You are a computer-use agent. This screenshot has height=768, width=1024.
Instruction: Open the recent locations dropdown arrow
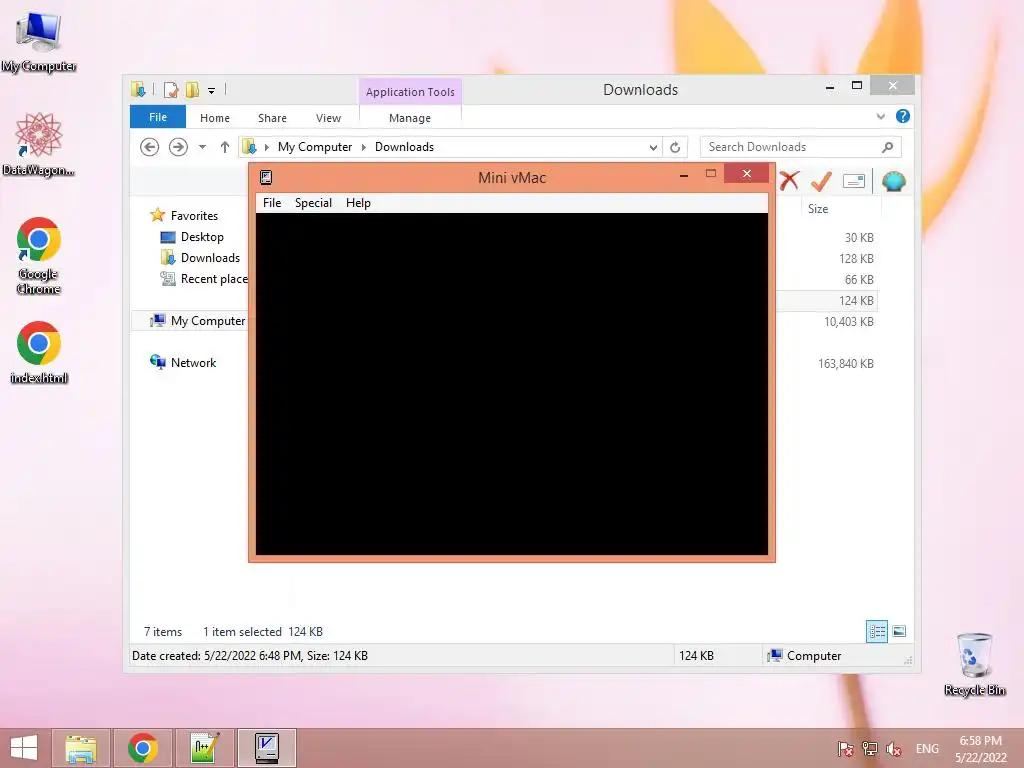tap(202, 147)
